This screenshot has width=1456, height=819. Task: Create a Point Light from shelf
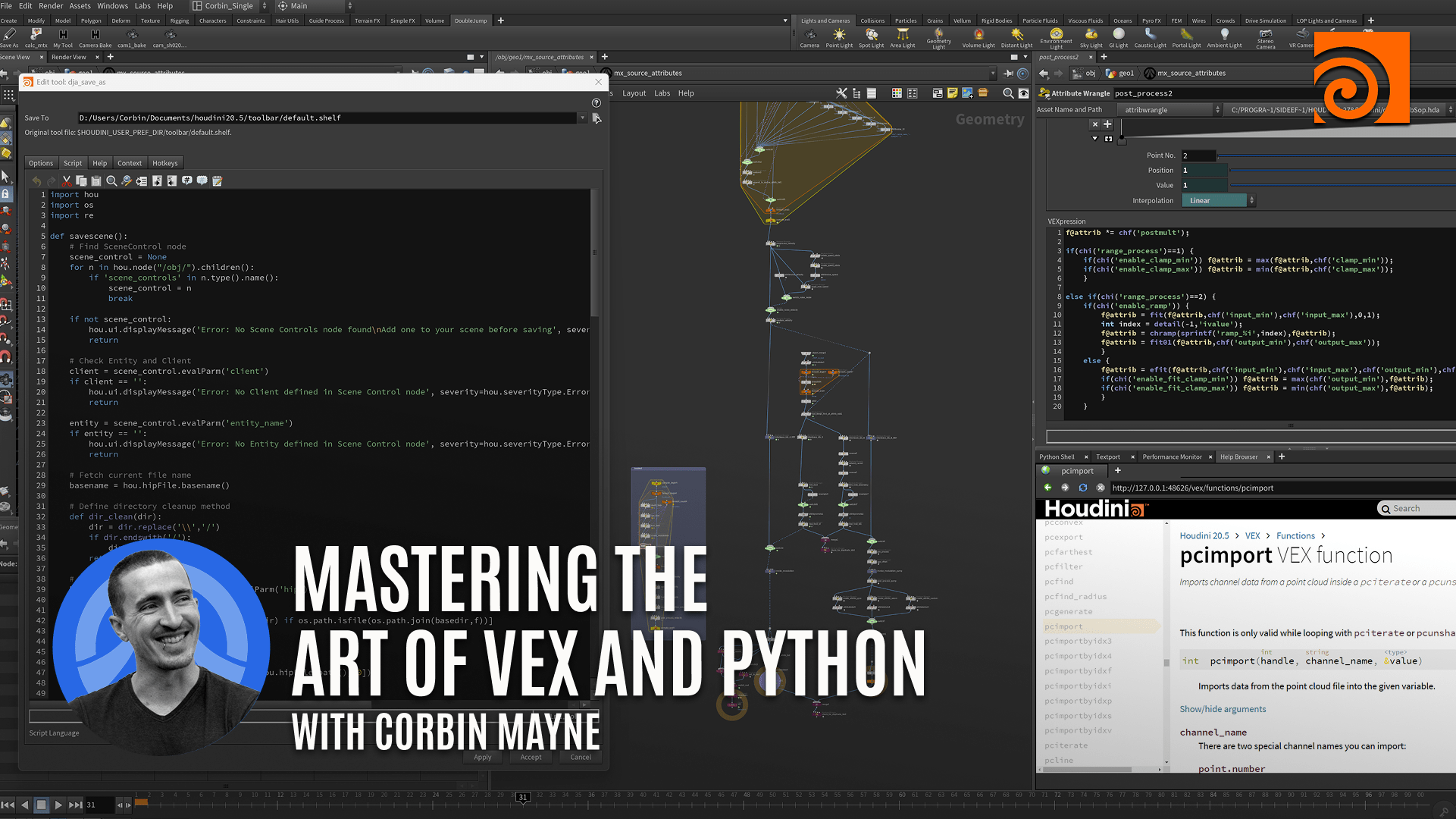[x=839, y=38]
